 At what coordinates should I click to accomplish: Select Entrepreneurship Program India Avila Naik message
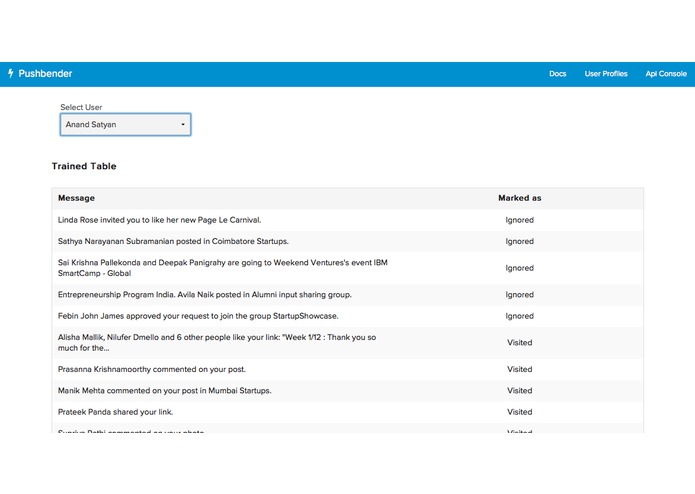pos(205,295)
